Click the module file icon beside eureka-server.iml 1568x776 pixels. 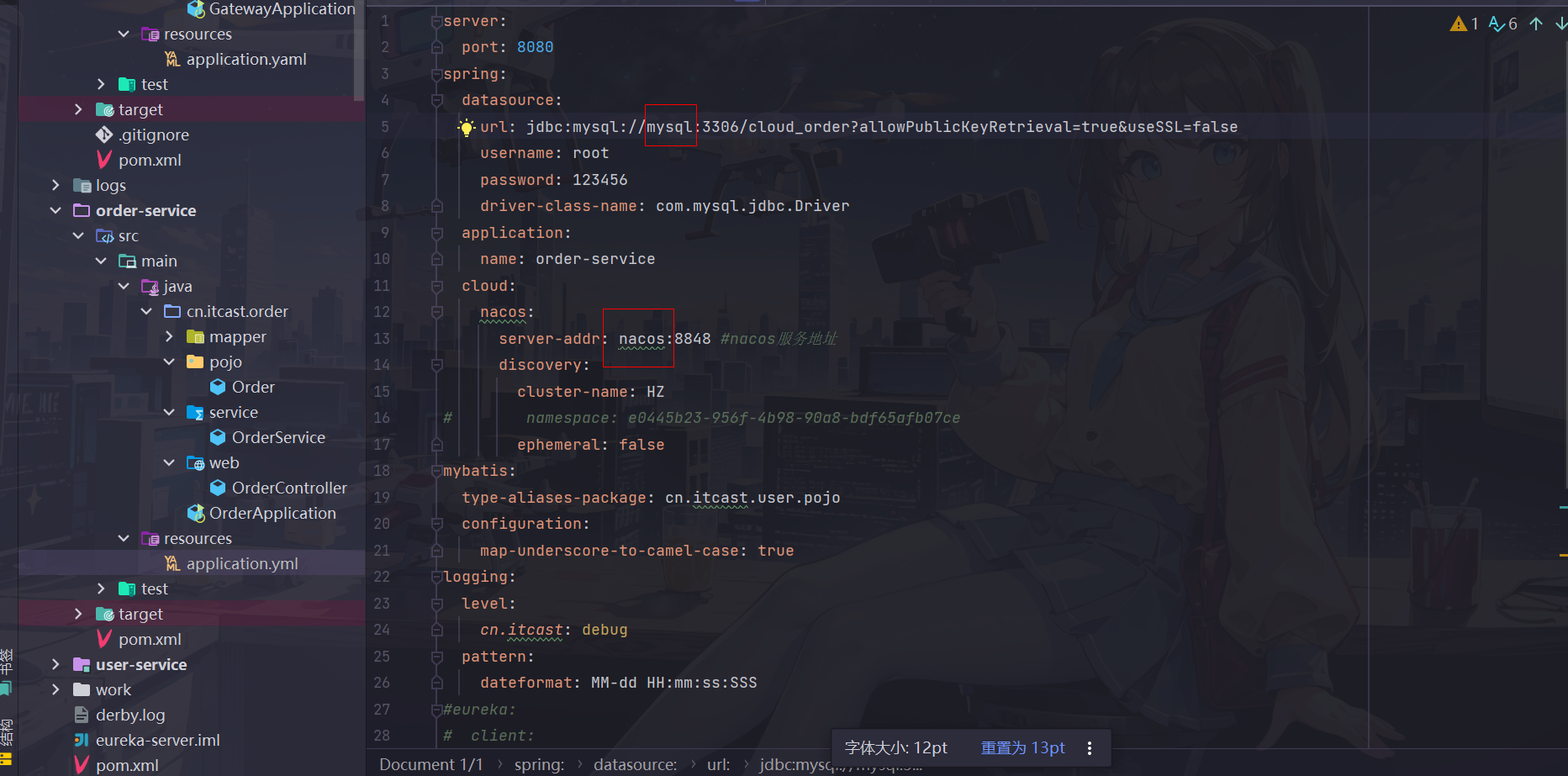(x=82, y=740)
